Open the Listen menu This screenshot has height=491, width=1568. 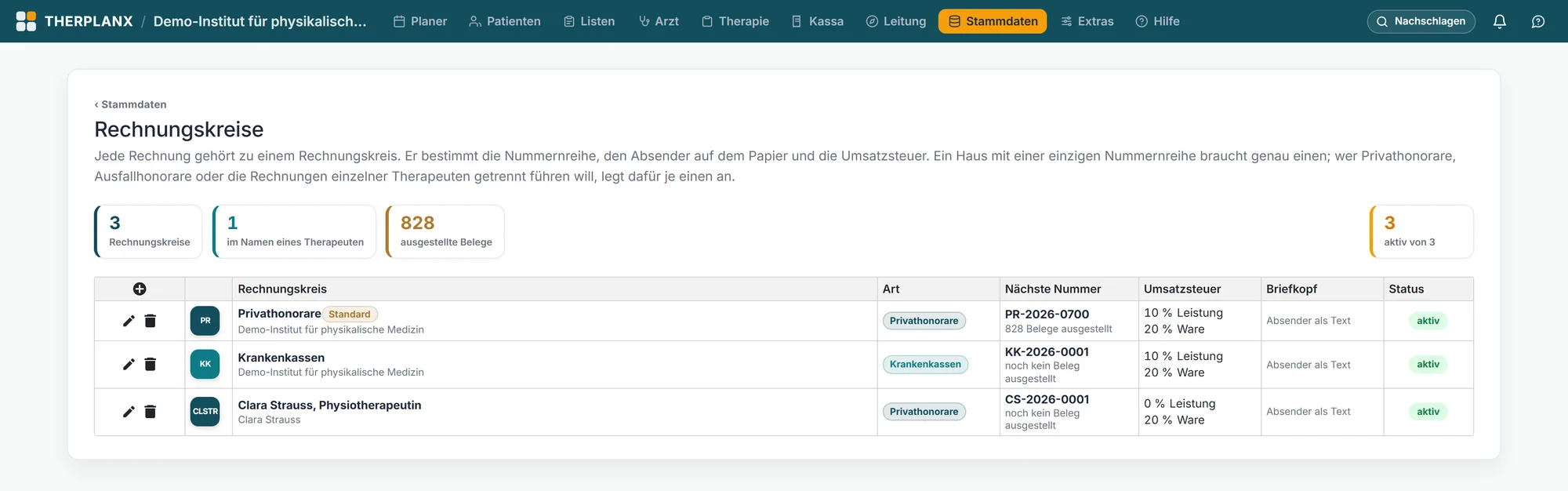pyautogui.click(x=590, y=21)
